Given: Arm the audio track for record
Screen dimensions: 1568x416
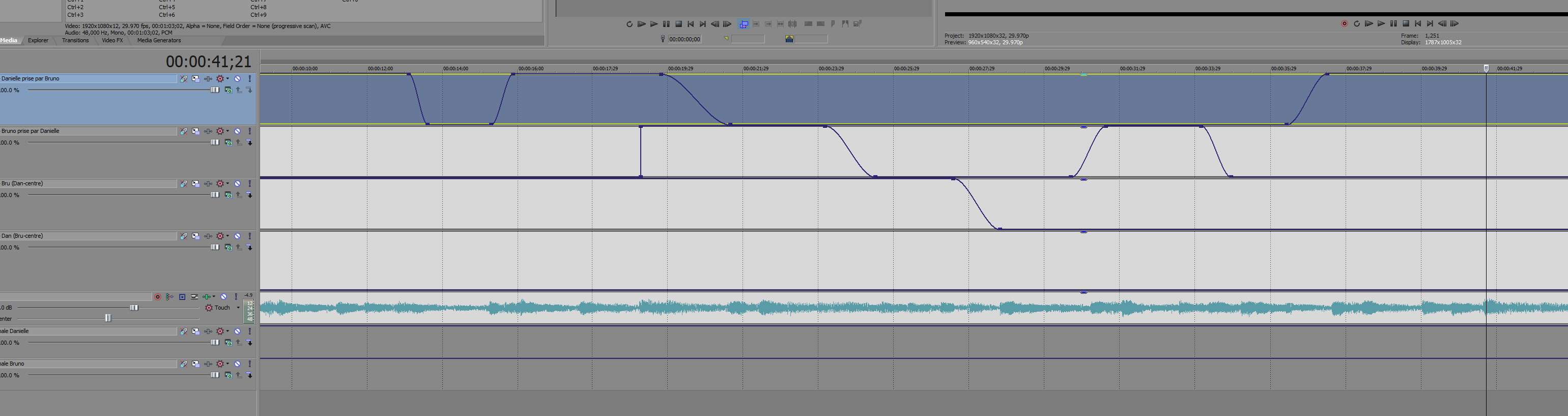Looking at the screenshot, I should point(158,297).
